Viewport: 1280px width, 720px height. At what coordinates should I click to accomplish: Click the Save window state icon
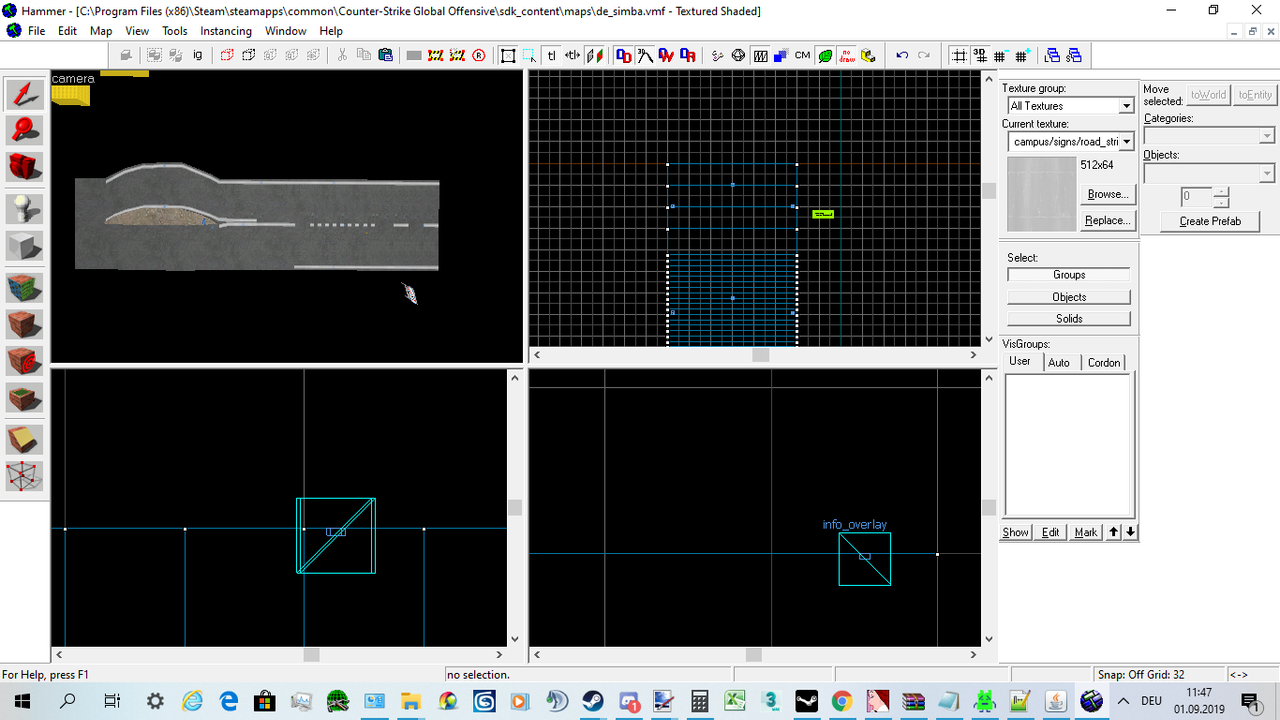click(x=1074, y=56)
